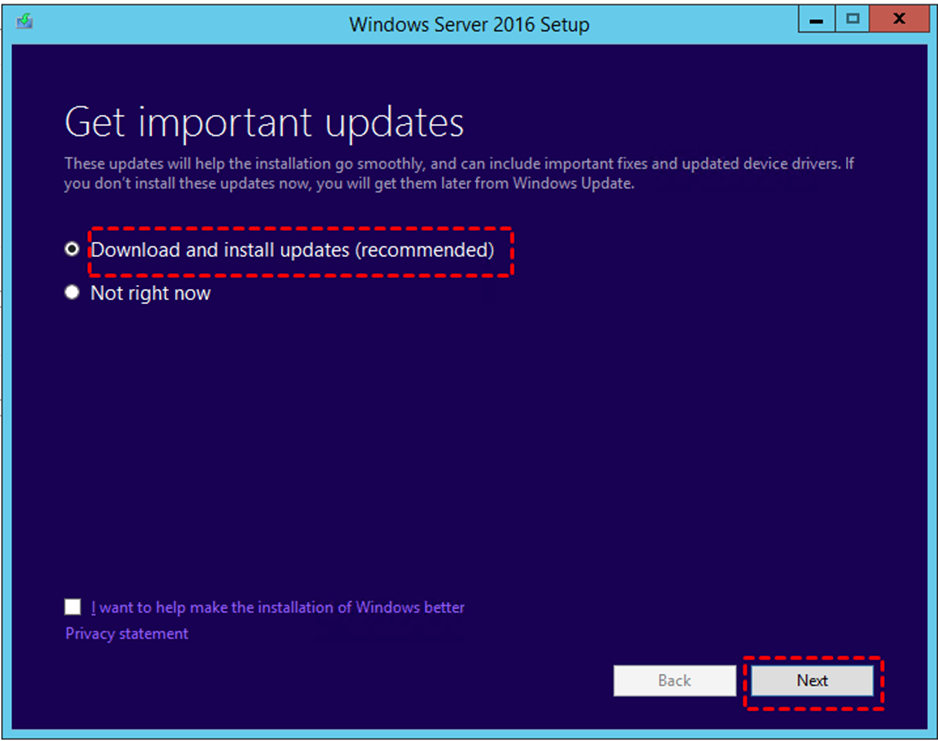Click the word "(recommended)" in the first option
The height and width of the screenshot is (741, 938).
point(425,250)
